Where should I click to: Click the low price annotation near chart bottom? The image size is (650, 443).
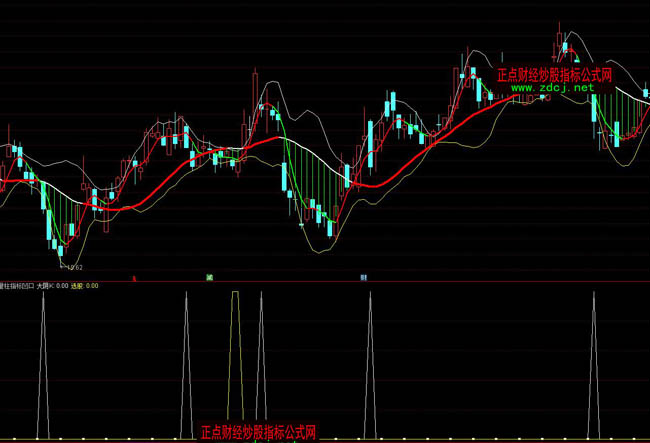(x=73, y=268)
